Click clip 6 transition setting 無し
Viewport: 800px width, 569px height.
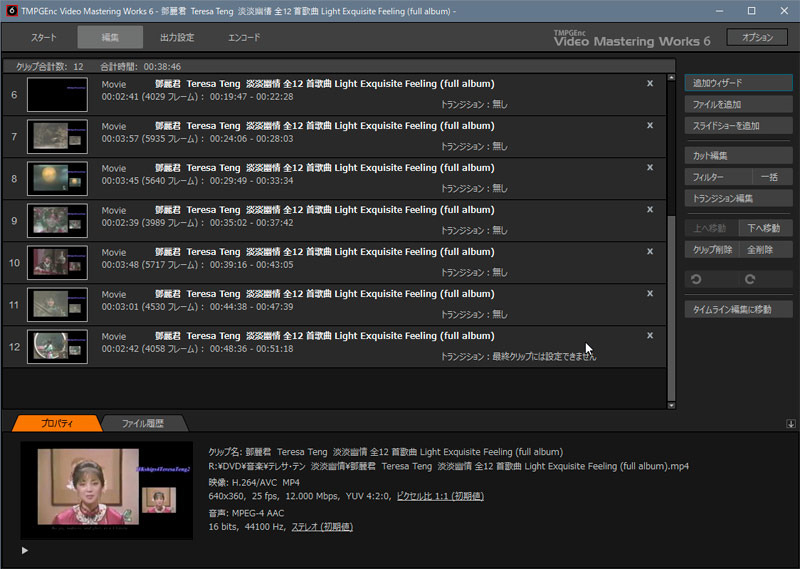click(500, 105)
